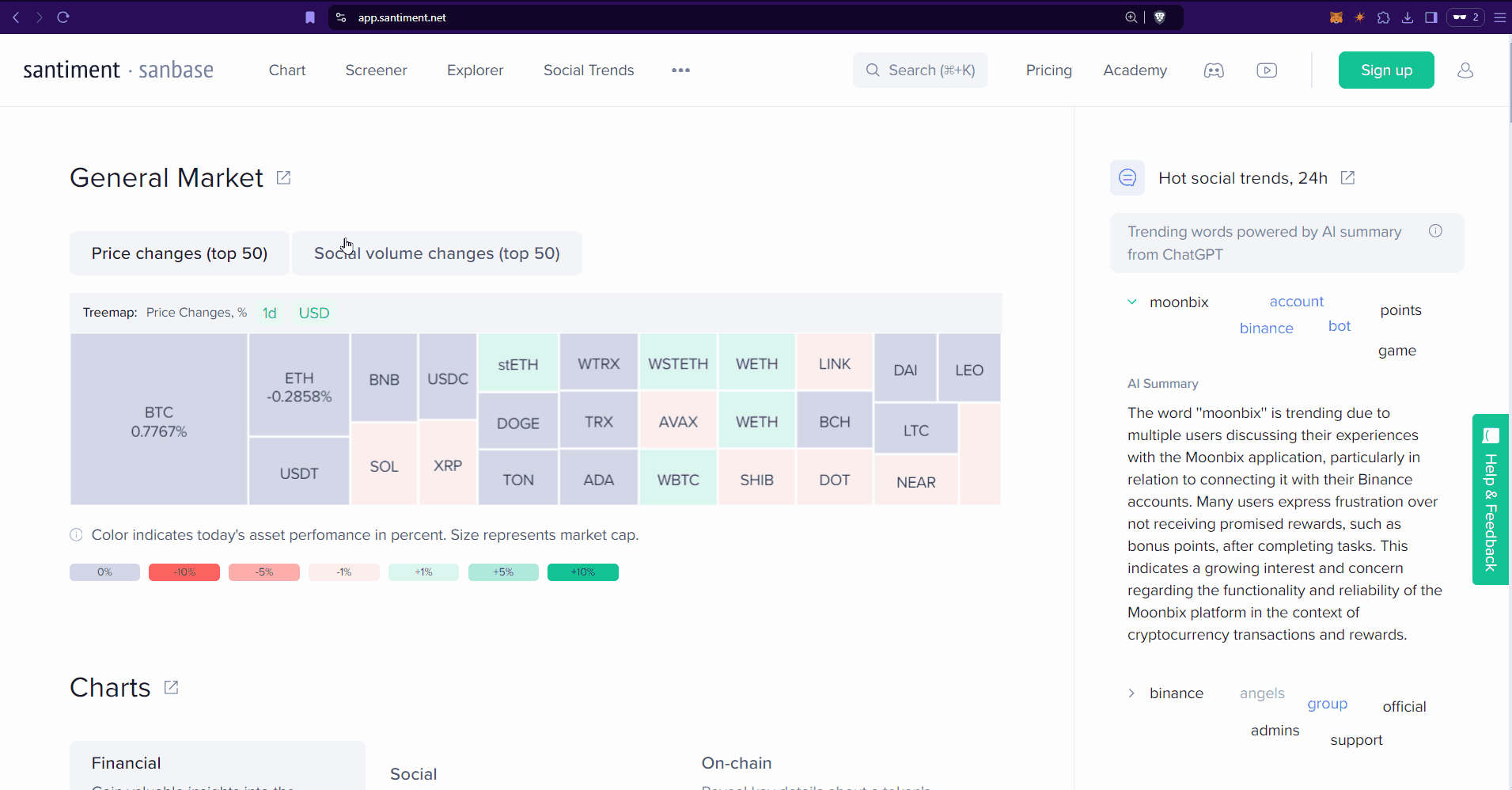
Task: Reload the page with browser refresh
Action: (63, 17)
